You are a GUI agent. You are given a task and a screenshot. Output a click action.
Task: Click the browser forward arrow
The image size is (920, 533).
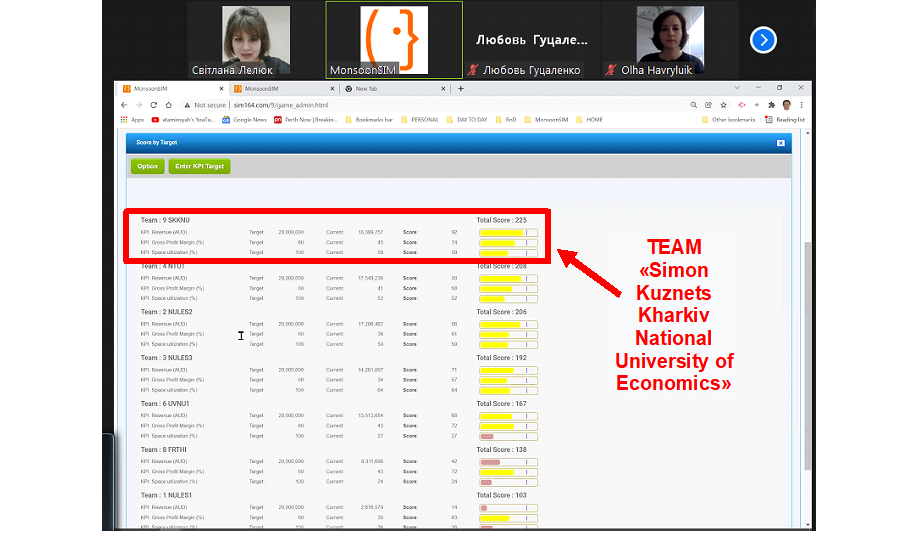(x=139, y=105)
